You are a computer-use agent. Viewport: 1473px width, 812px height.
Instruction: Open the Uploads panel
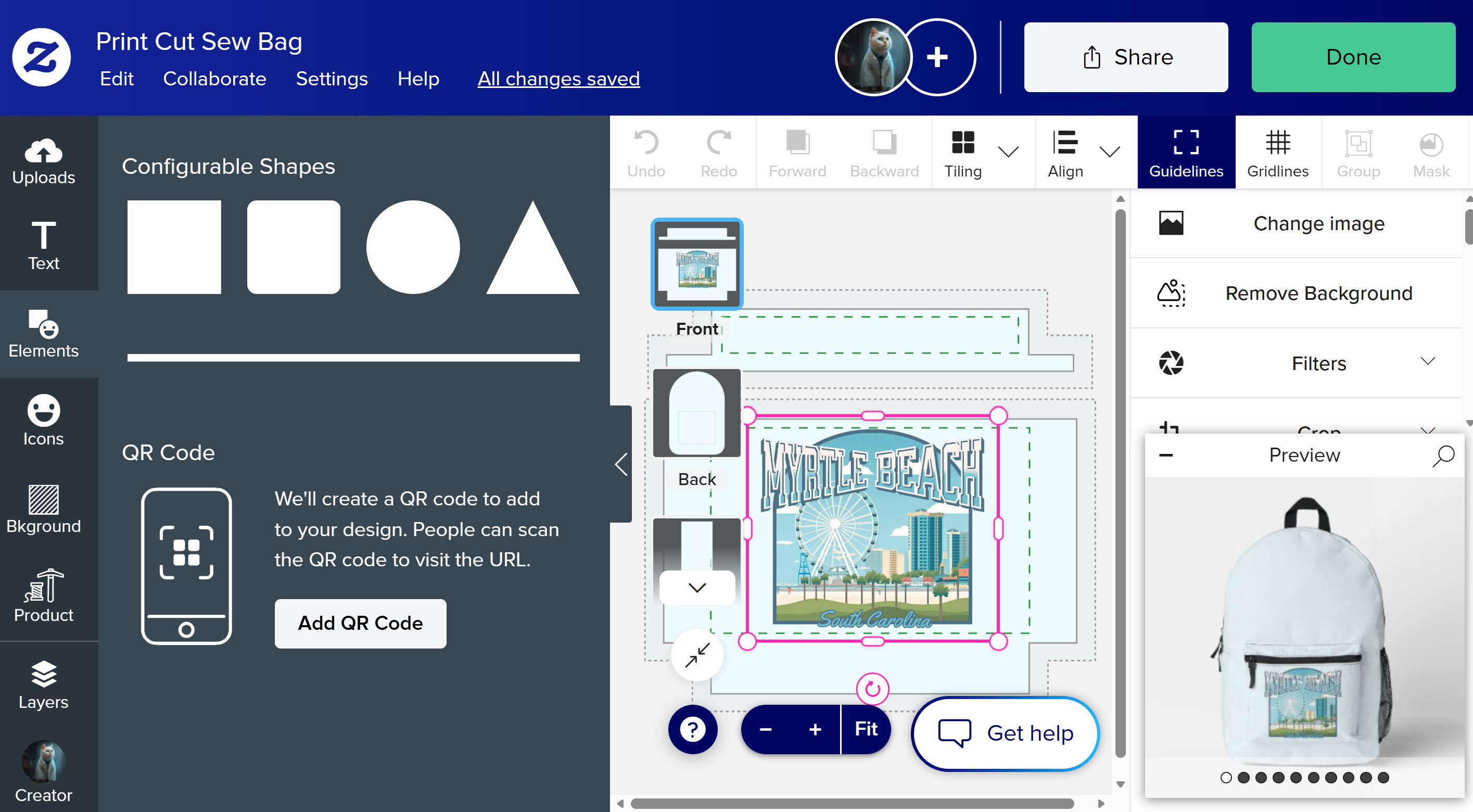pos(43,162)
